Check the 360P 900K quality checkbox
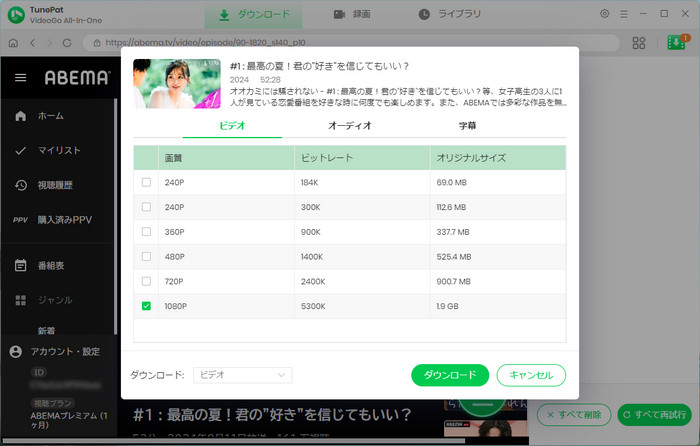This screenshot has width=700, height=446. coord(146,232)
